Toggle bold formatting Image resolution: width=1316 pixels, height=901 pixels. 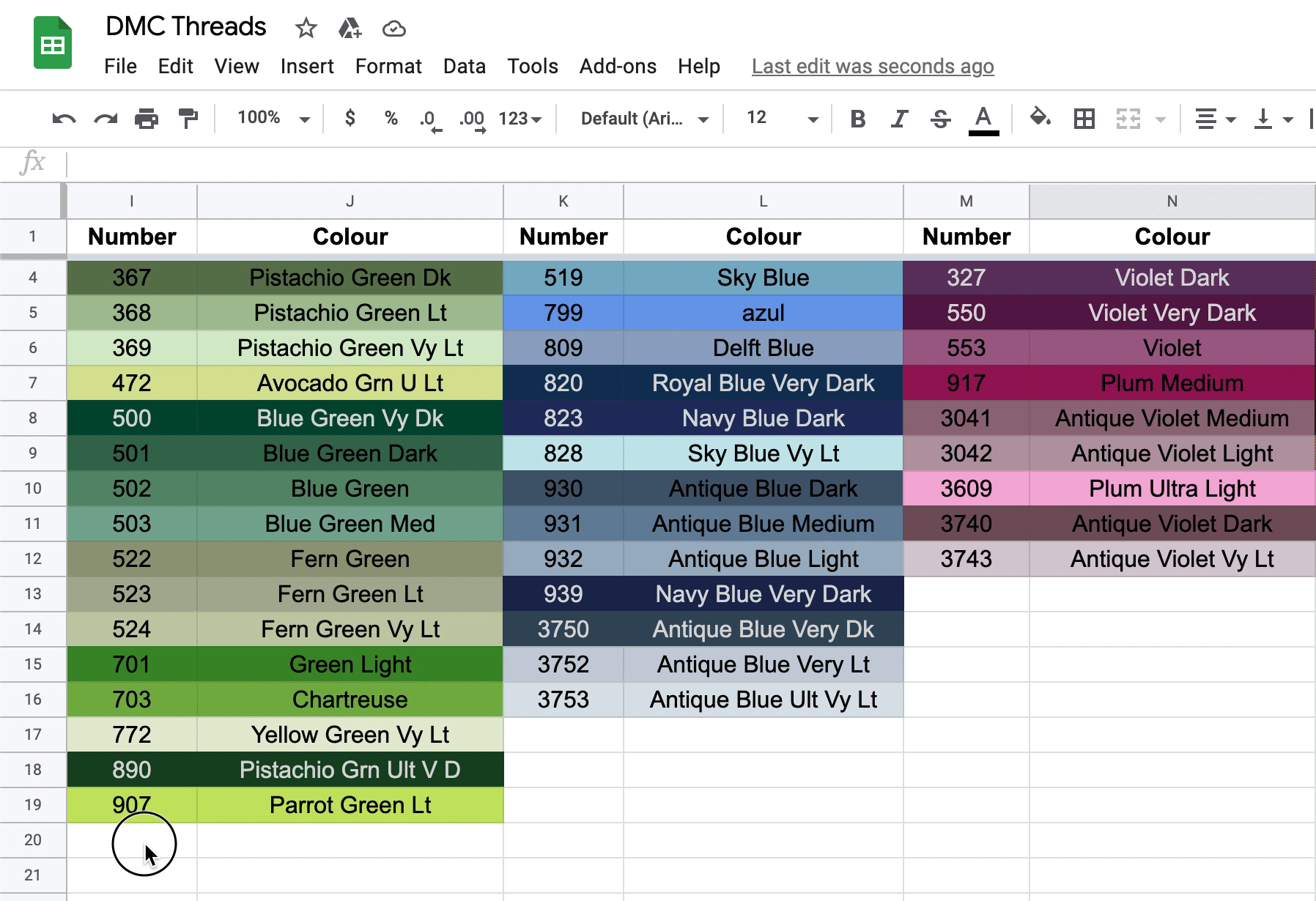857,118
